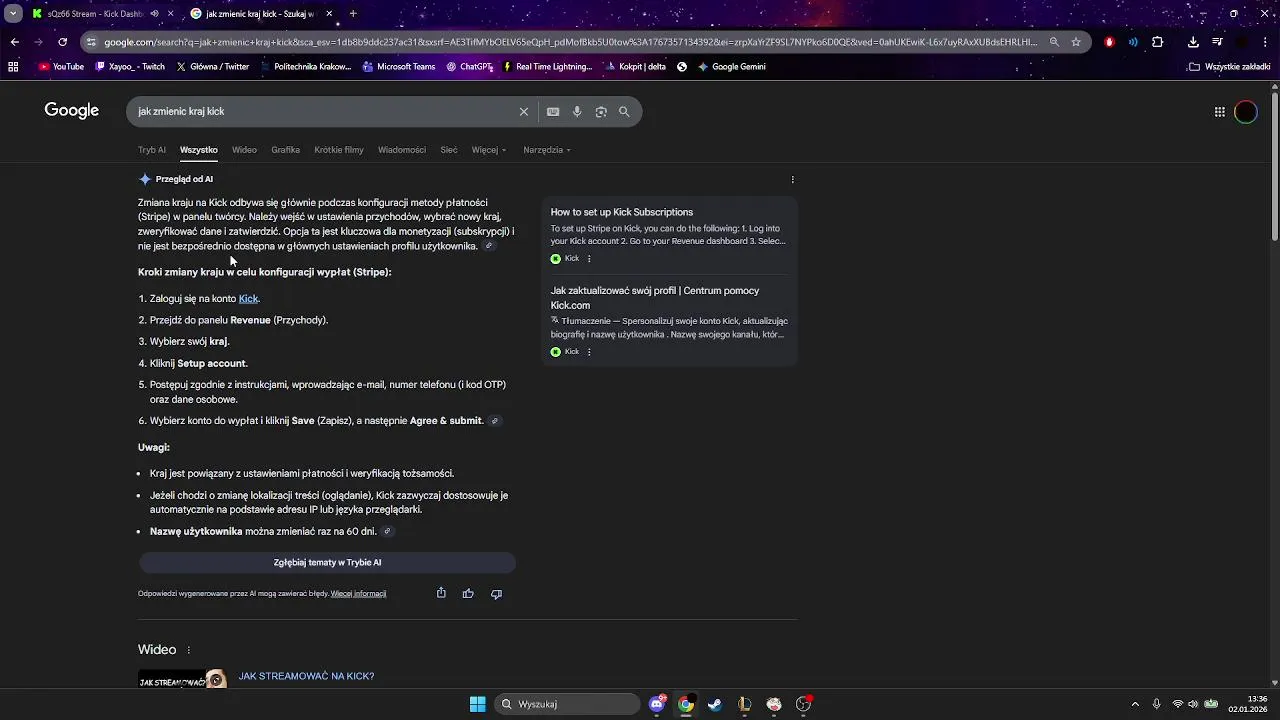
Task: Open Chrome downloads
Action: [1193, 42]
